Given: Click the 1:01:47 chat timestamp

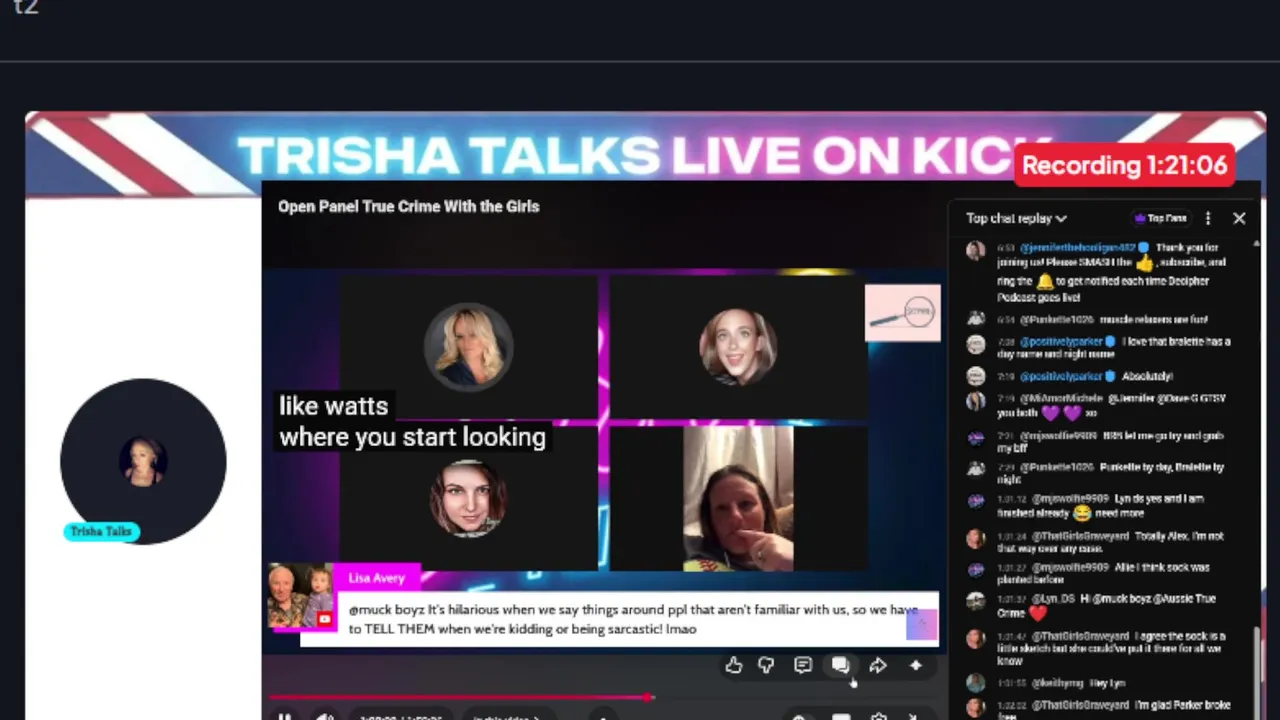Looking at the screenshot, I should point(1011,636).
